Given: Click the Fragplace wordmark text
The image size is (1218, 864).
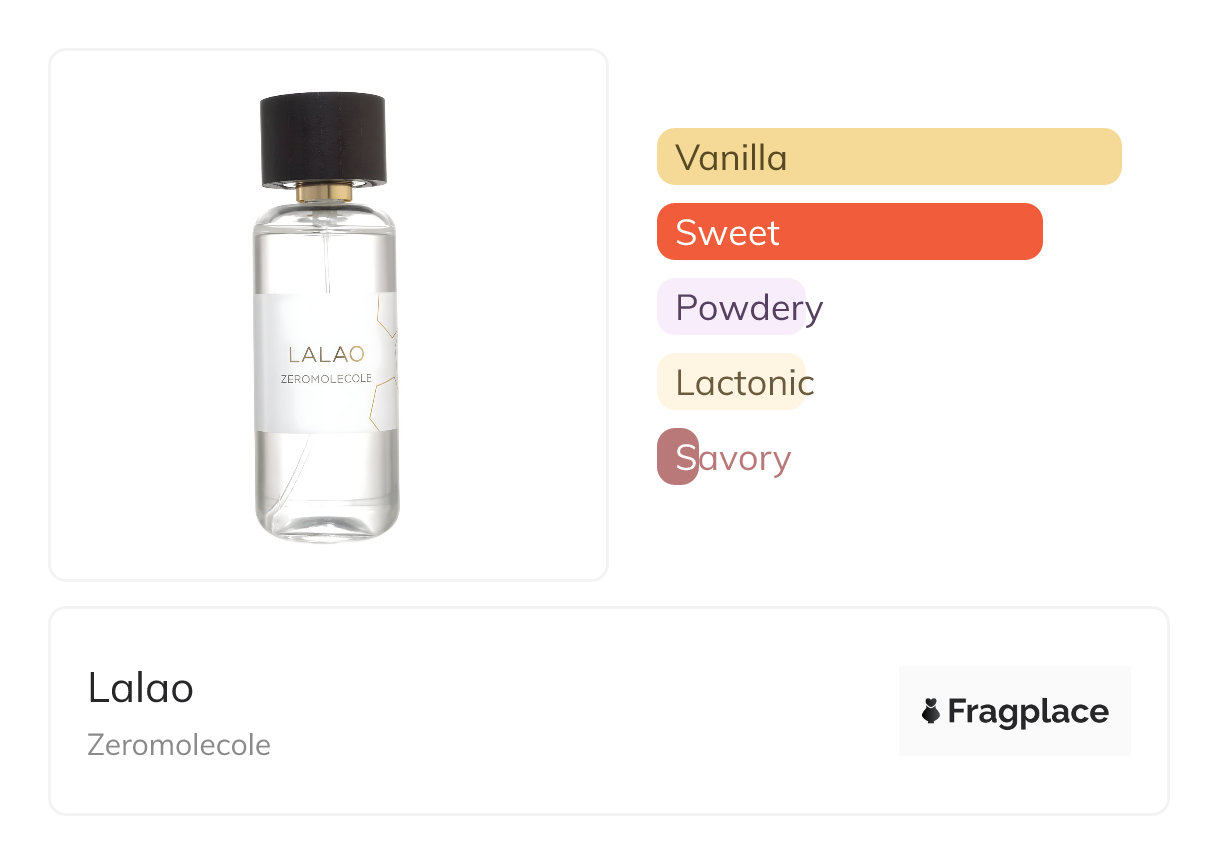Looking at the screenshot, I should click(1027, 711).
